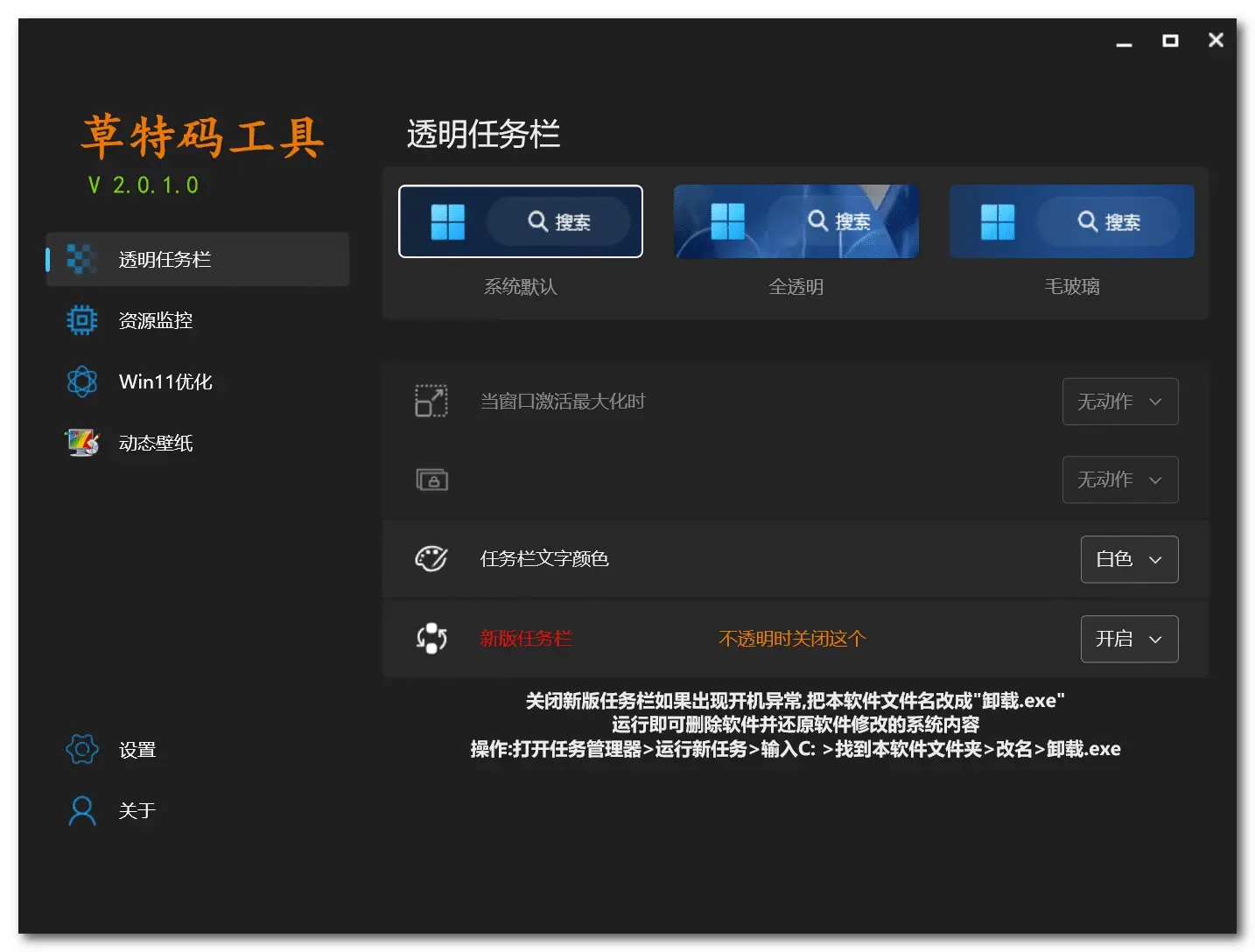
Task: Click the 关于 person icon
Action: pos(81,811)
